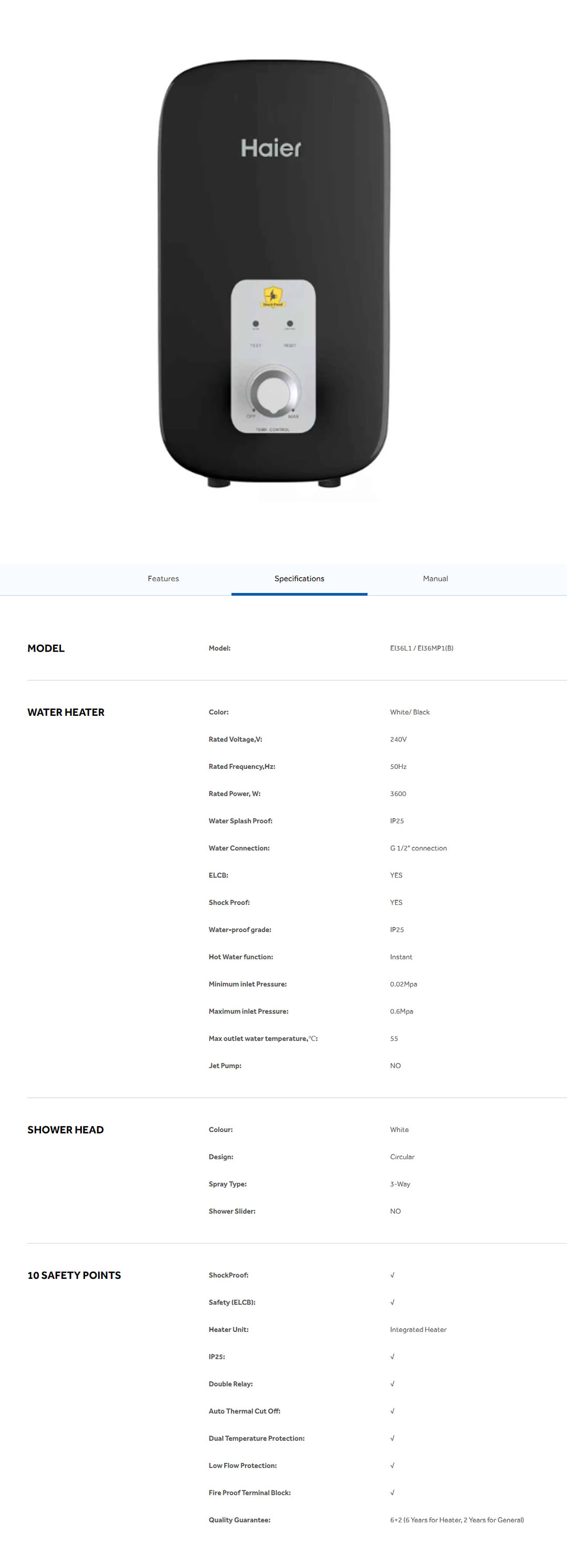This screenshot has height=1568, width=567.
Task: Click the Quality Guarantee 6+2 value text
Action: 457,1520
